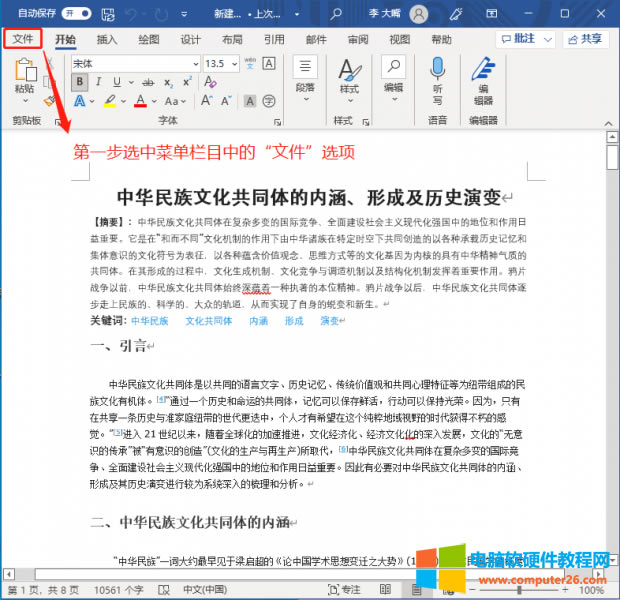Open the File (文件) menu tab

(x=23, y=38)
